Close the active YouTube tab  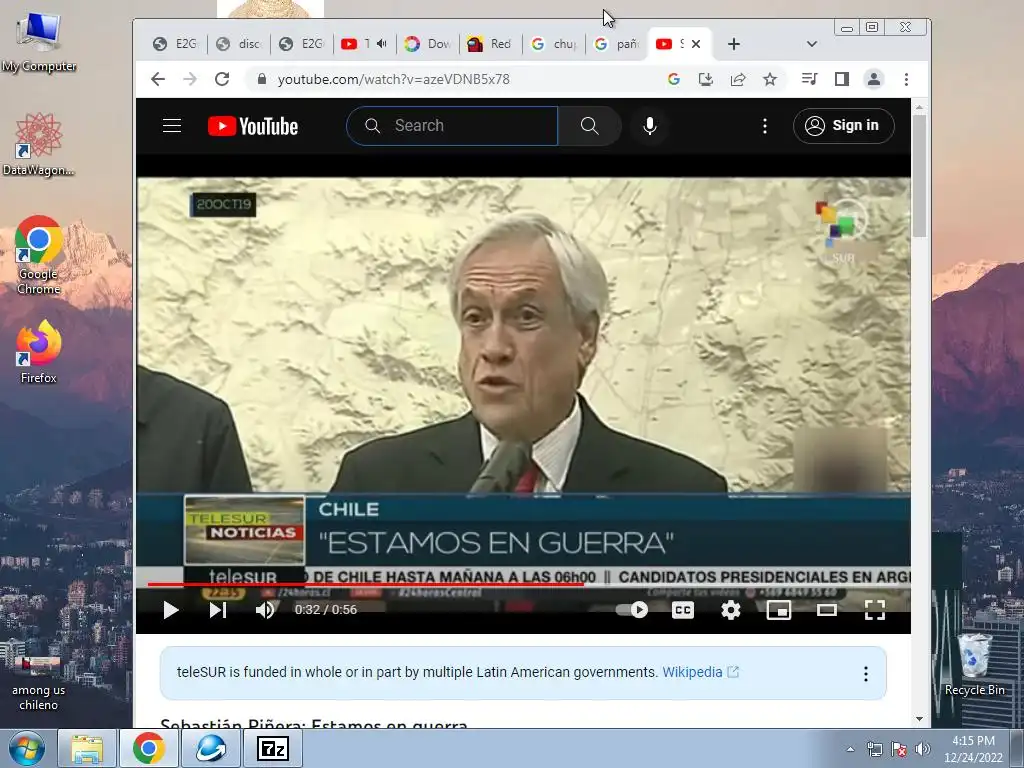(696, 44)
